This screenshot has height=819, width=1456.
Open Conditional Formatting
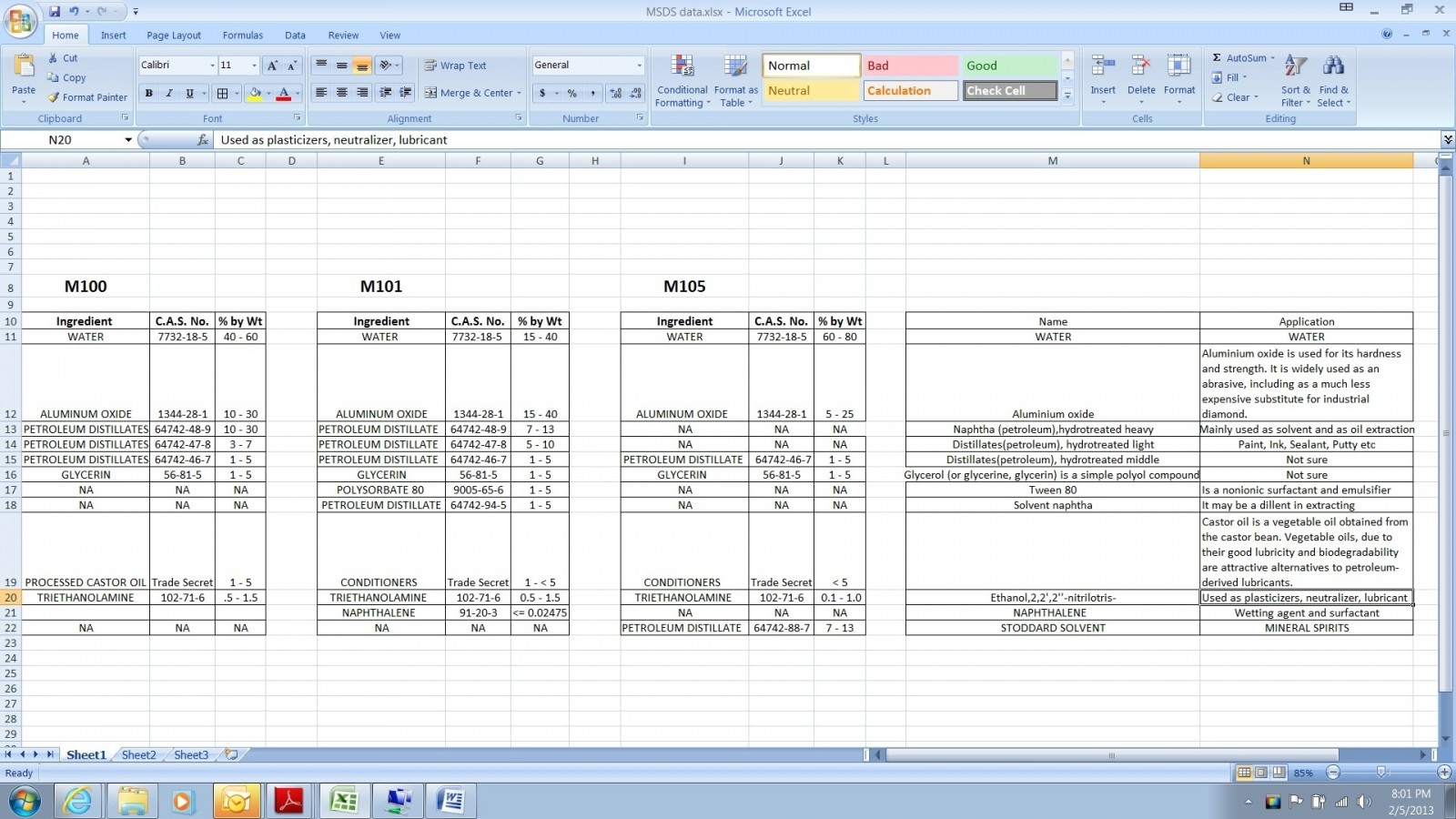coord(682,80)
